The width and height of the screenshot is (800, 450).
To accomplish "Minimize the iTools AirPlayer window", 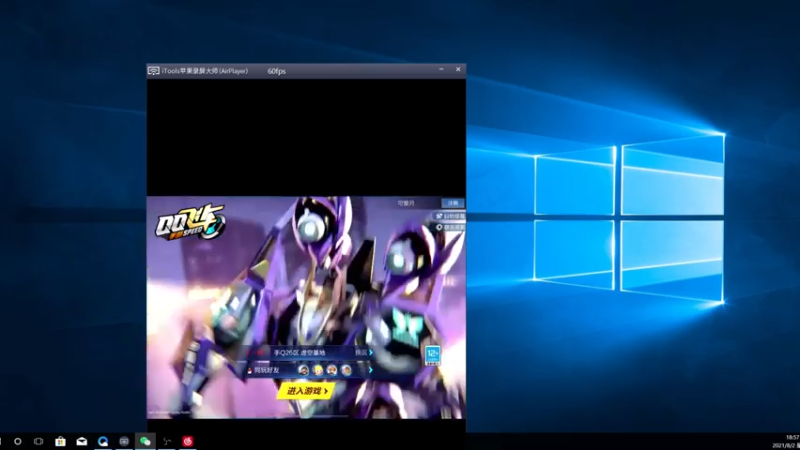I will pos(441,69).
